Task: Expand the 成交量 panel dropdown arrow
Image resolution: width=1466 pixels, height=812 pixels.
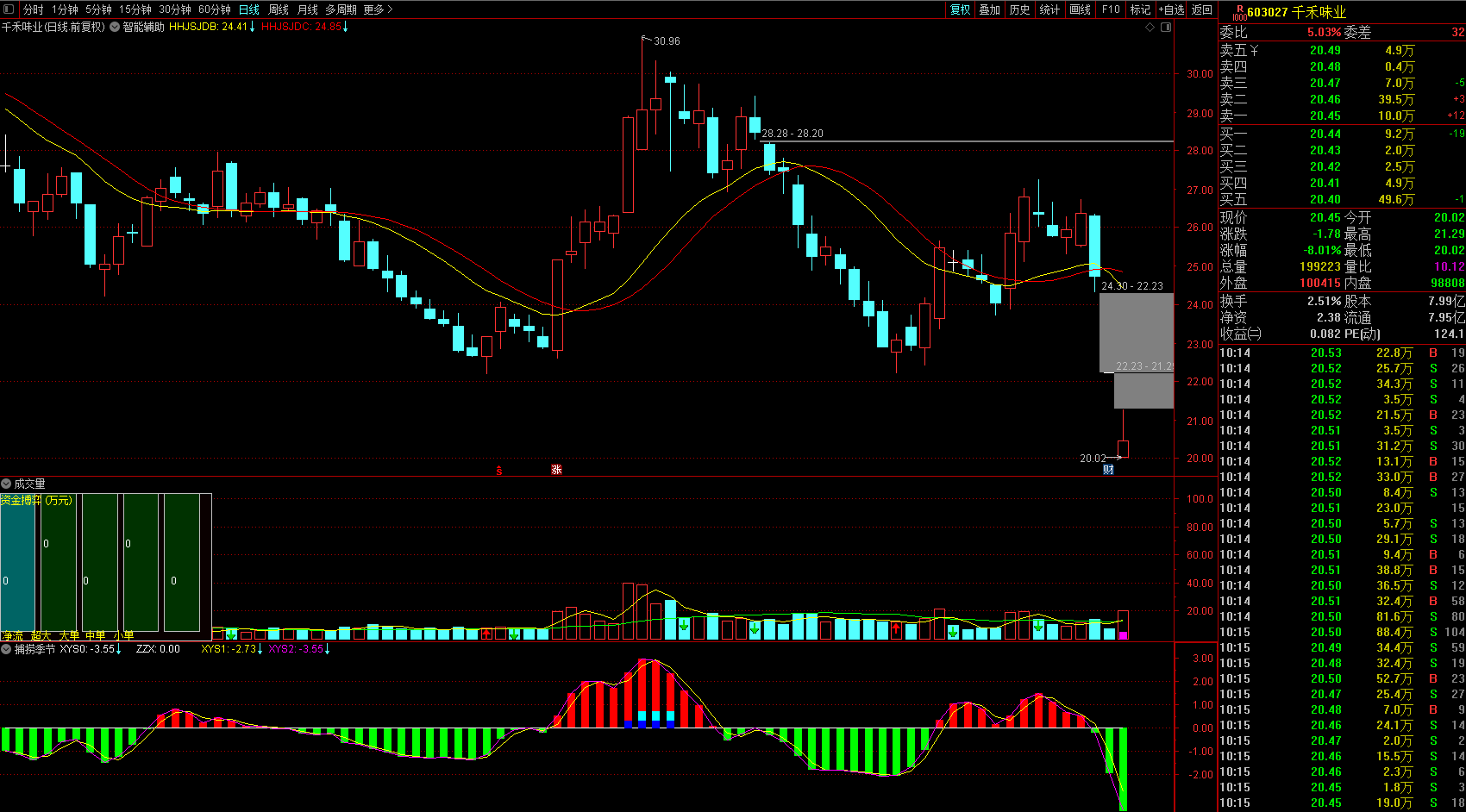Action: pos(6,484)
